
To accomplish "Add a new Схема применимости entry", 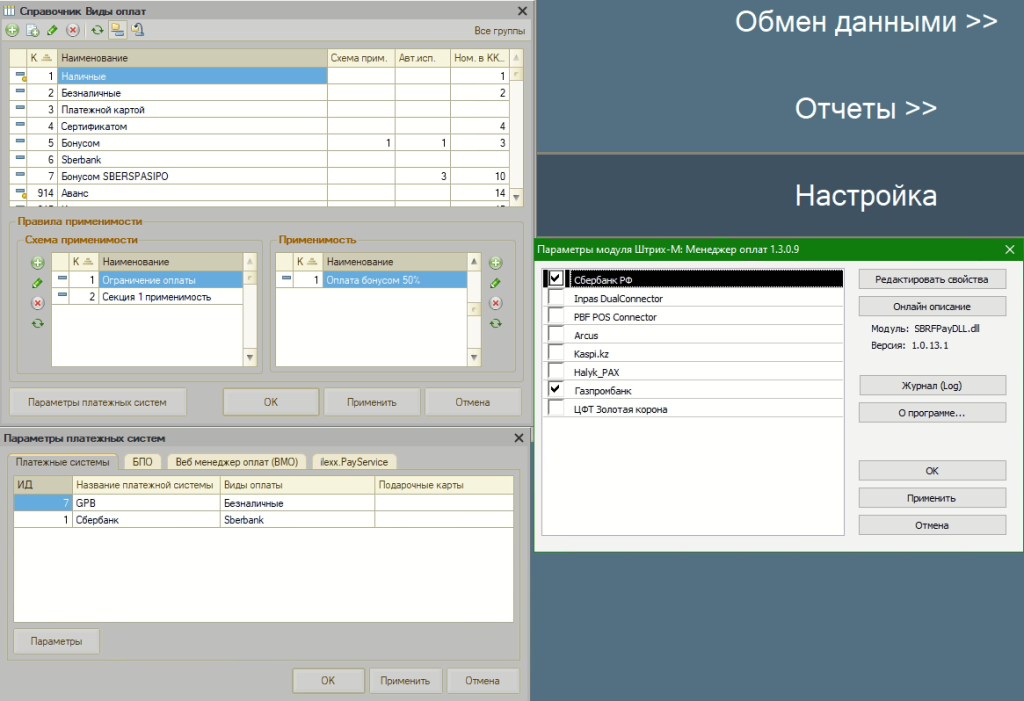I will [38, 263].
